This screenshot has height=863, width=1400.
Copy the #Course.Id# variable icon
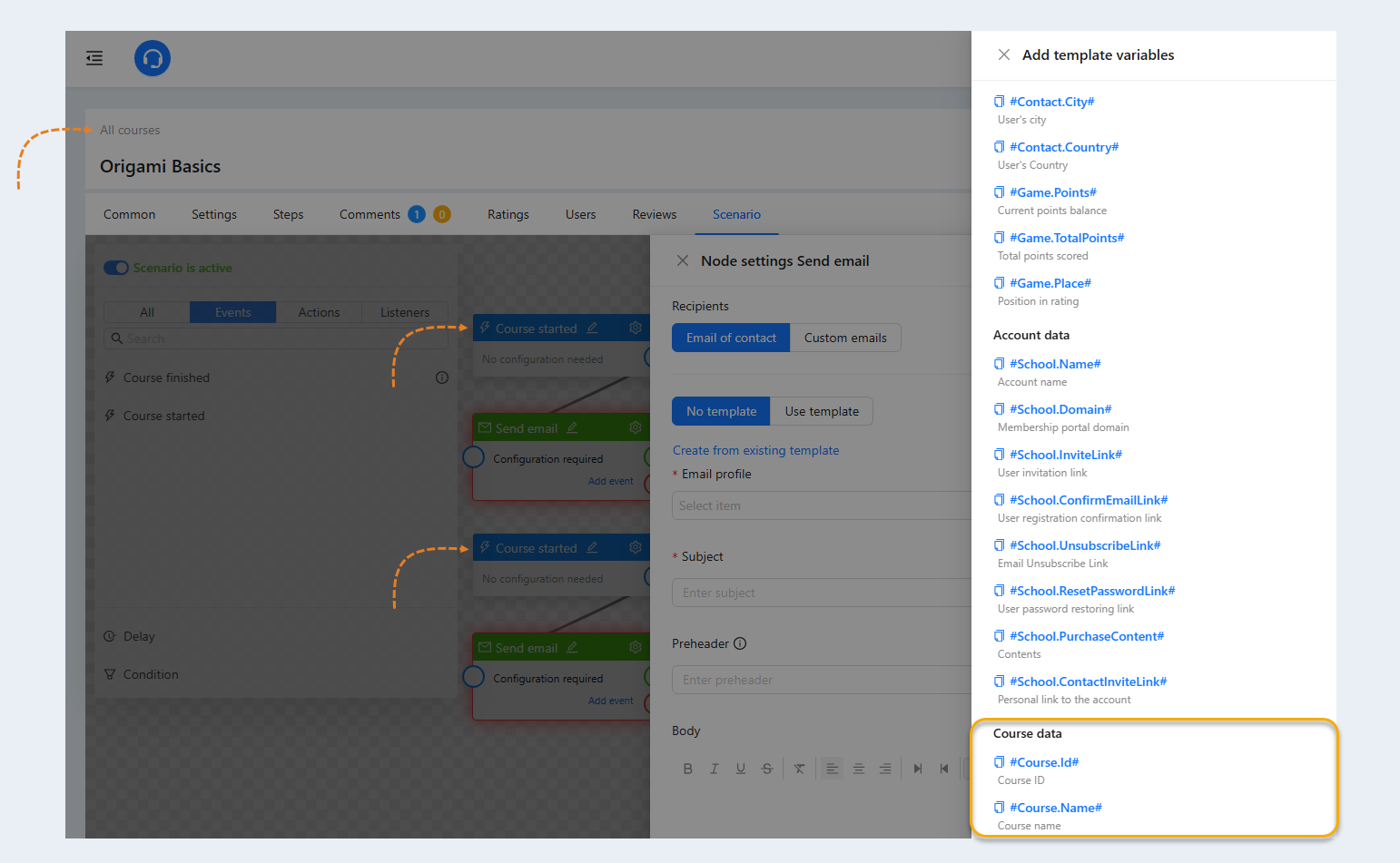[x=999, y=762]
